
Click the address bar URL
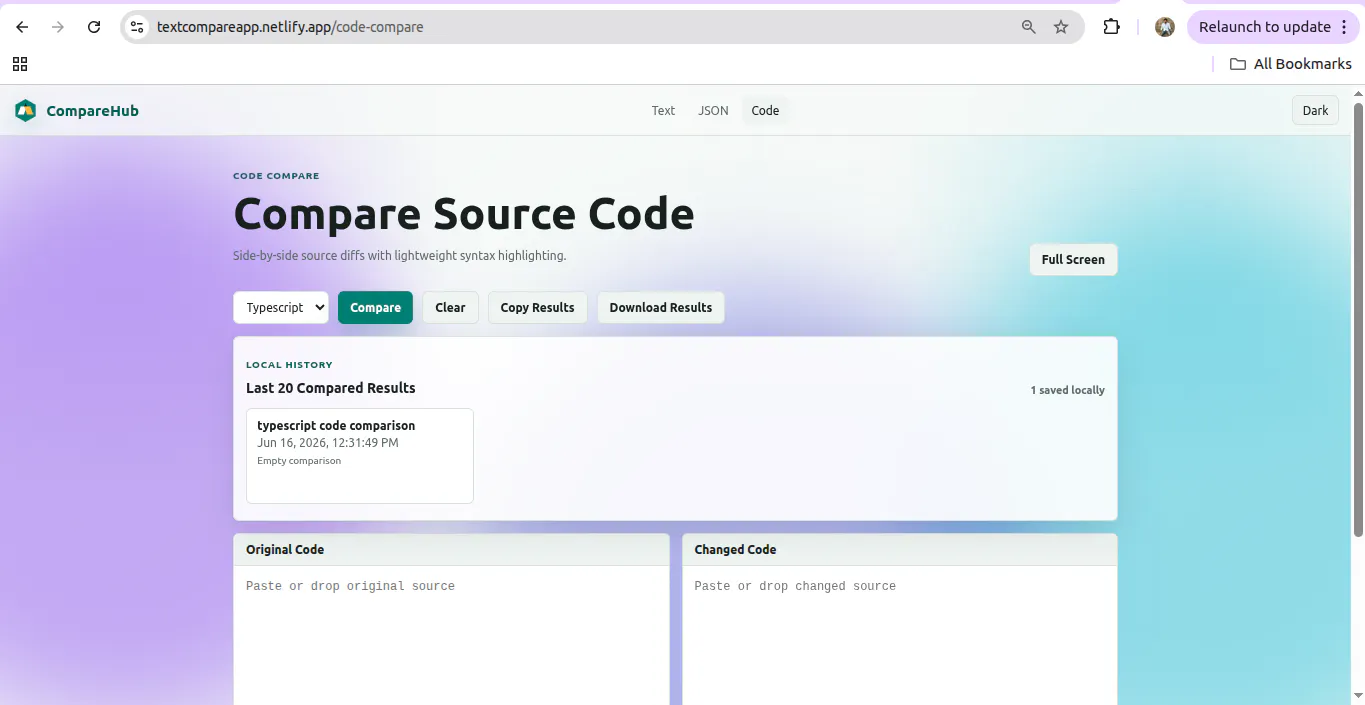click(290, 27)
